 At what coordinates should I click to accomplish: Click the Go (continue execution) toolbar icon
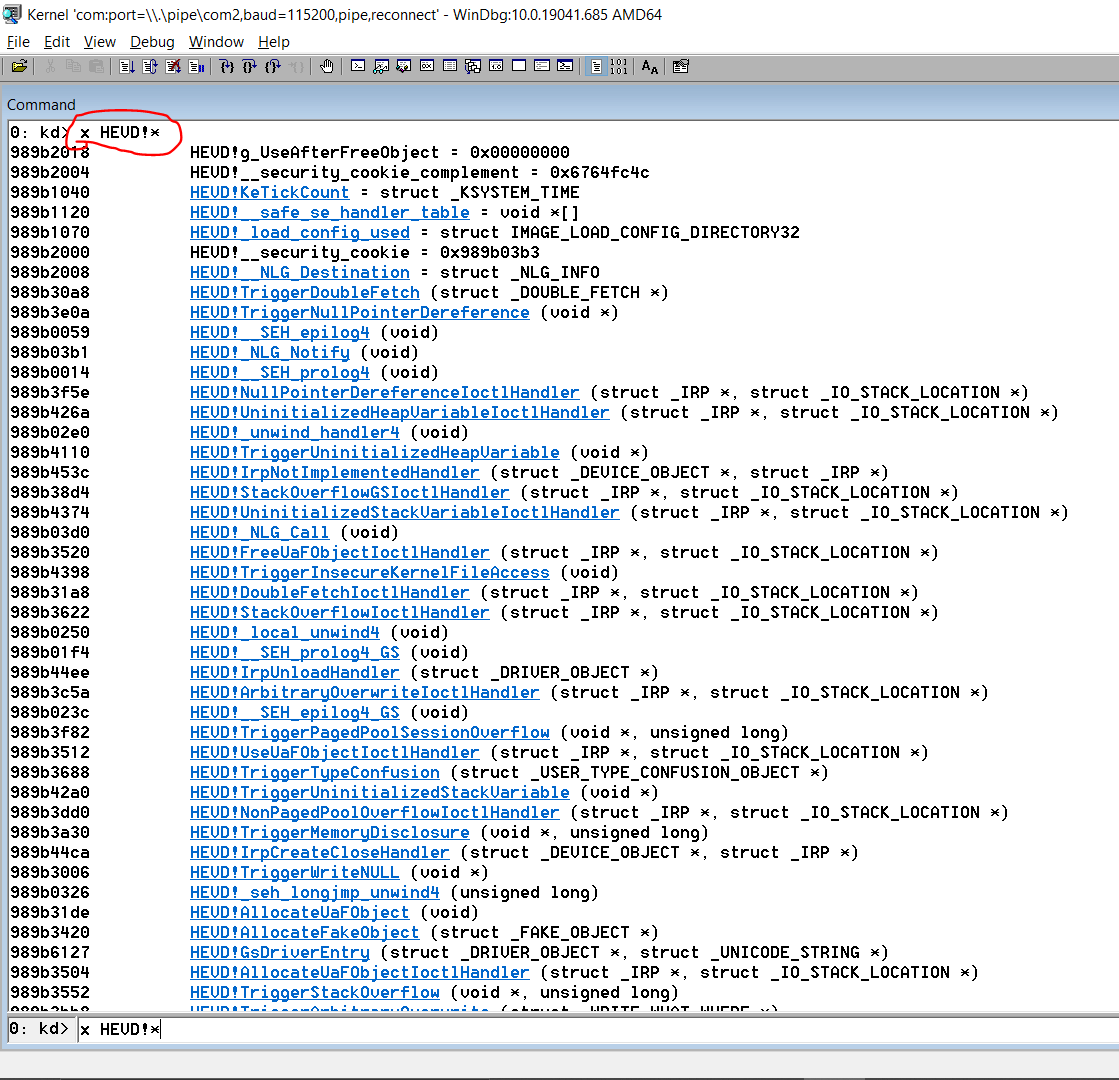point(127,67)
